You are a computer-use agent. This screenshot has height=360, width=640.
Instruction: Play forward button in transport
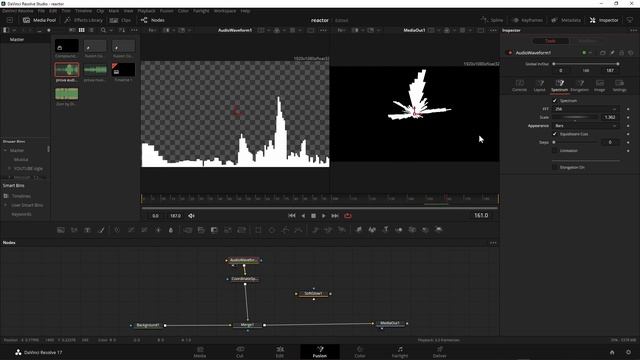[324, 216]
